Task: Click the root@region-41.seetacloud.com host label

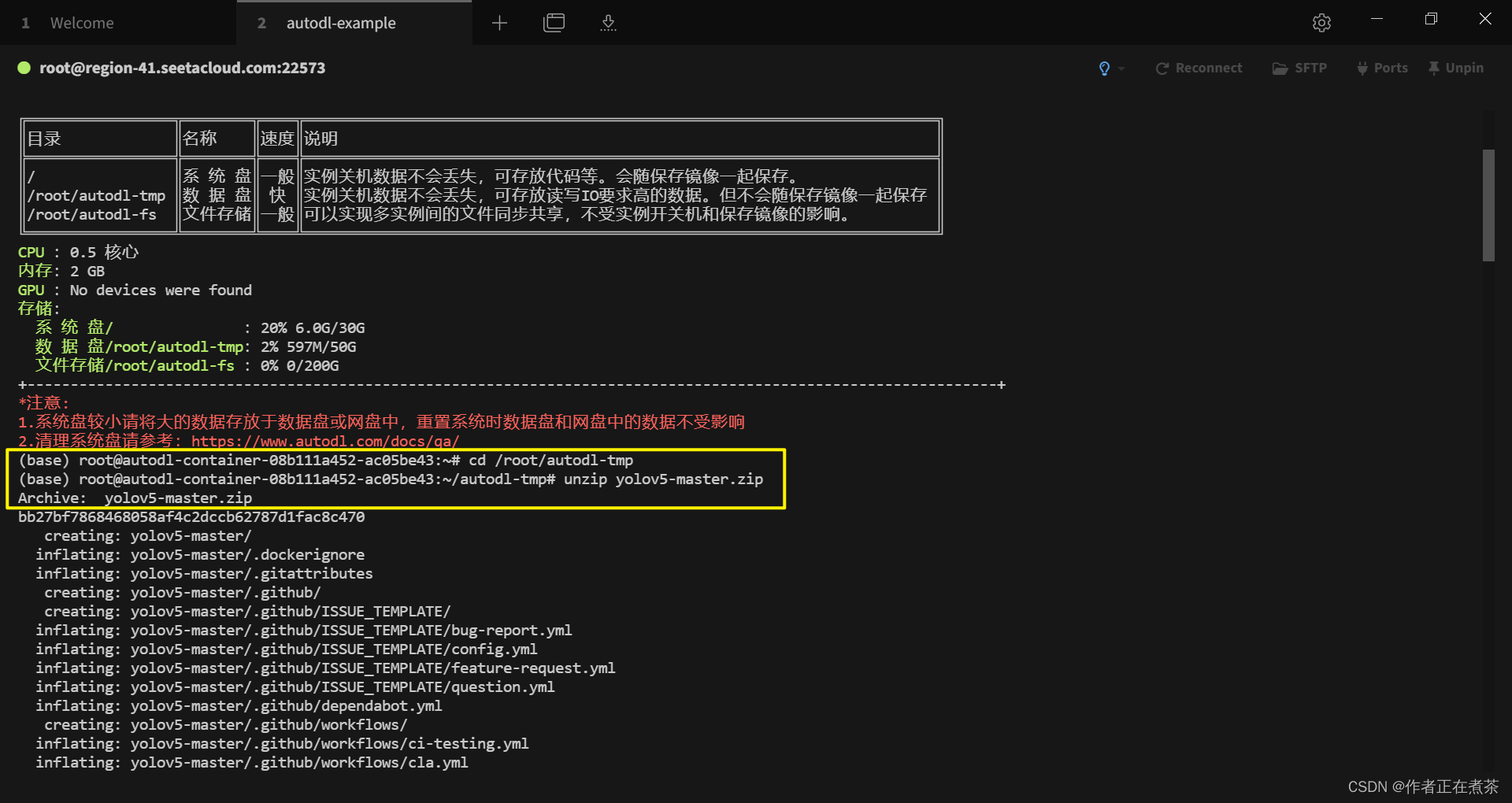Action: [x=182, y=68]
